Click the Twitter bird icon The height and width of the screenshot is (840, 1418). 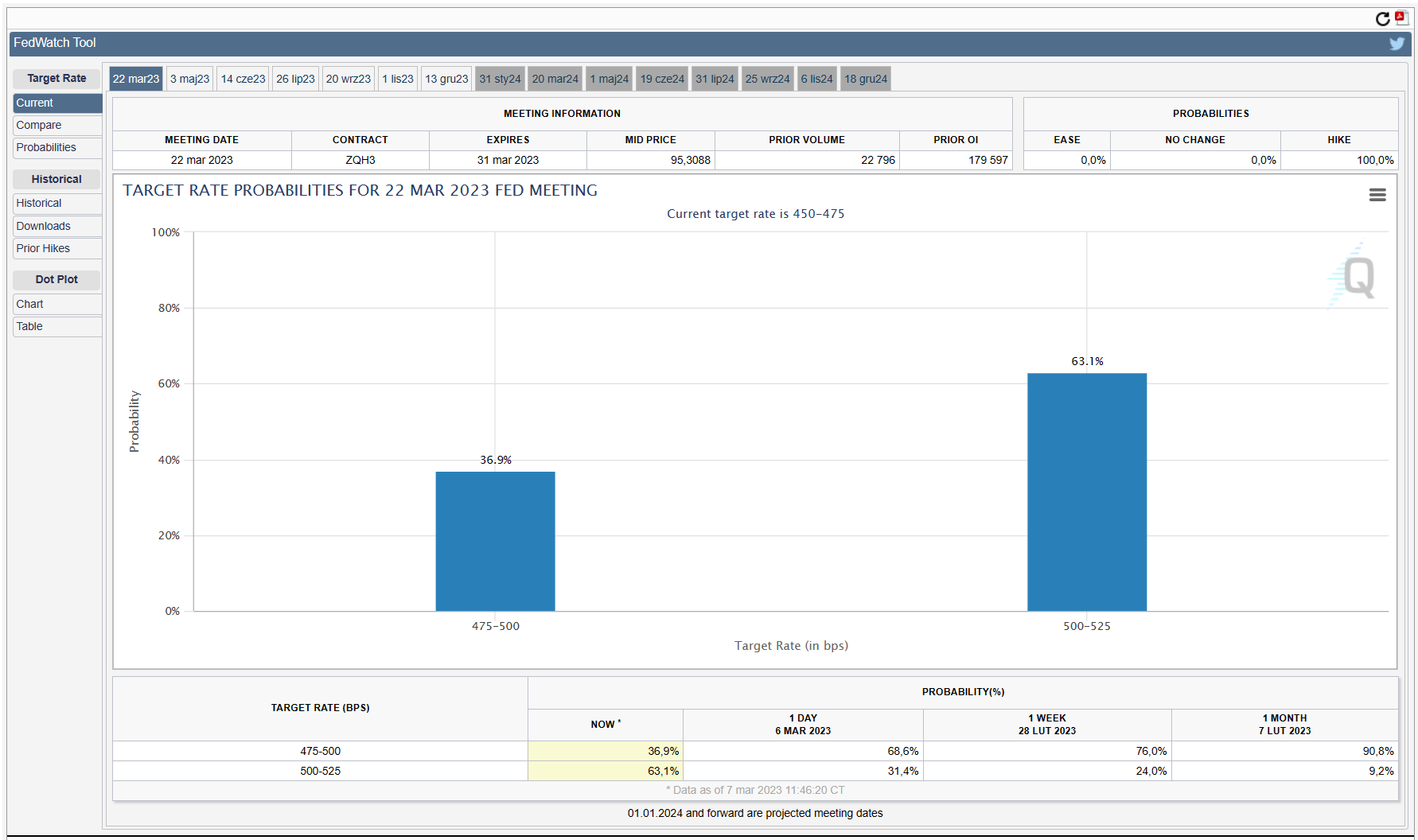(1397, 44)
